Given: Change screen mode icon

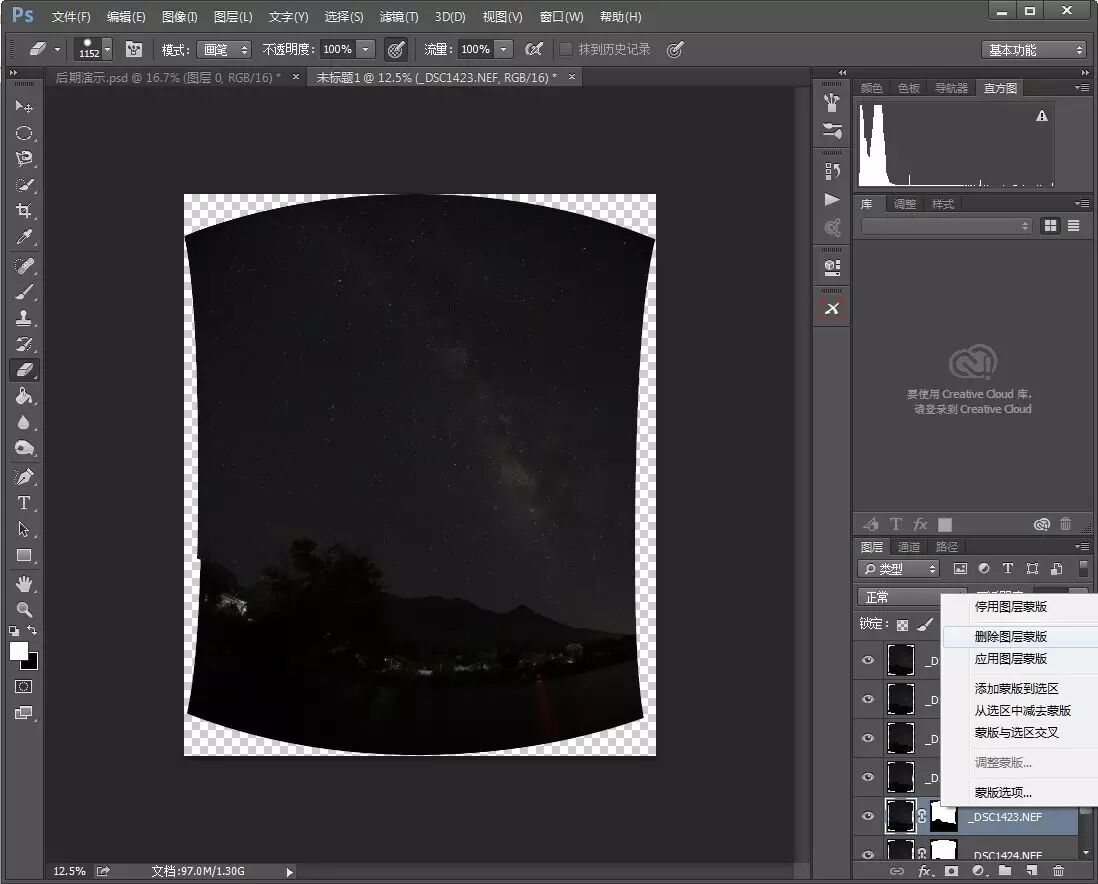Looking at the screenshot, I should click(x=24, y=713).
